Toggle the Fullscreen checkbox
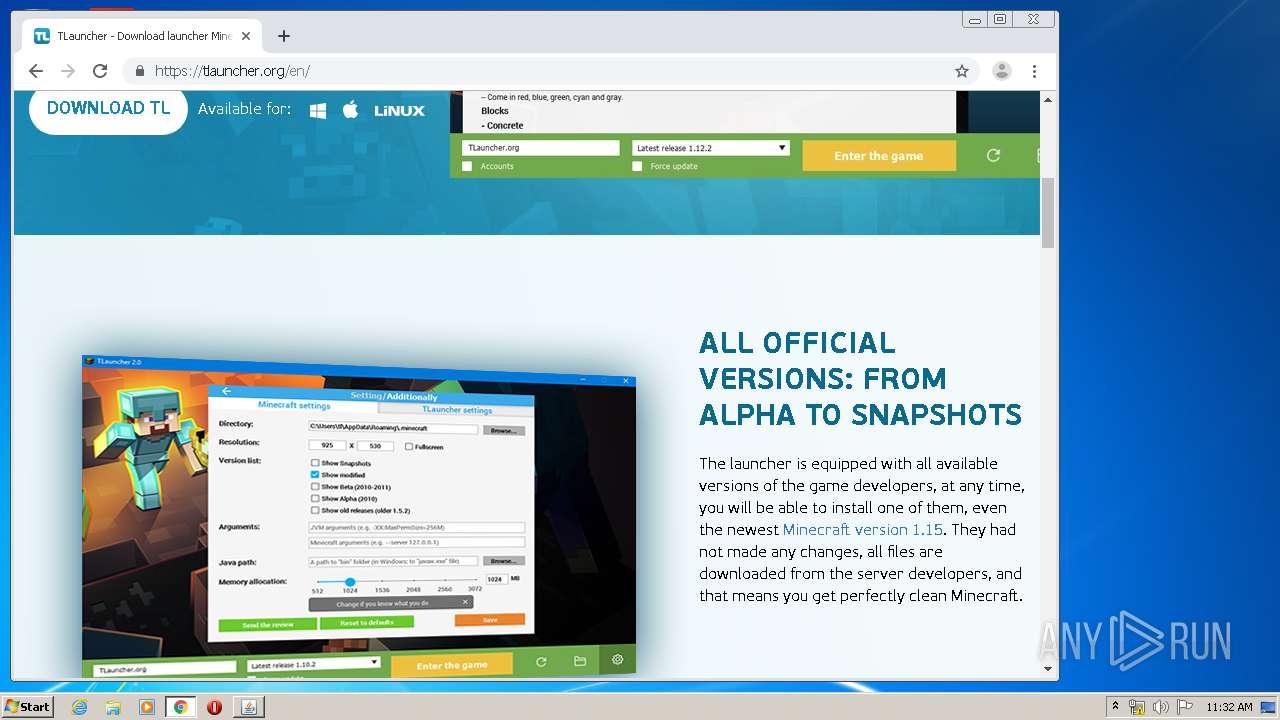 pos(409,446)
